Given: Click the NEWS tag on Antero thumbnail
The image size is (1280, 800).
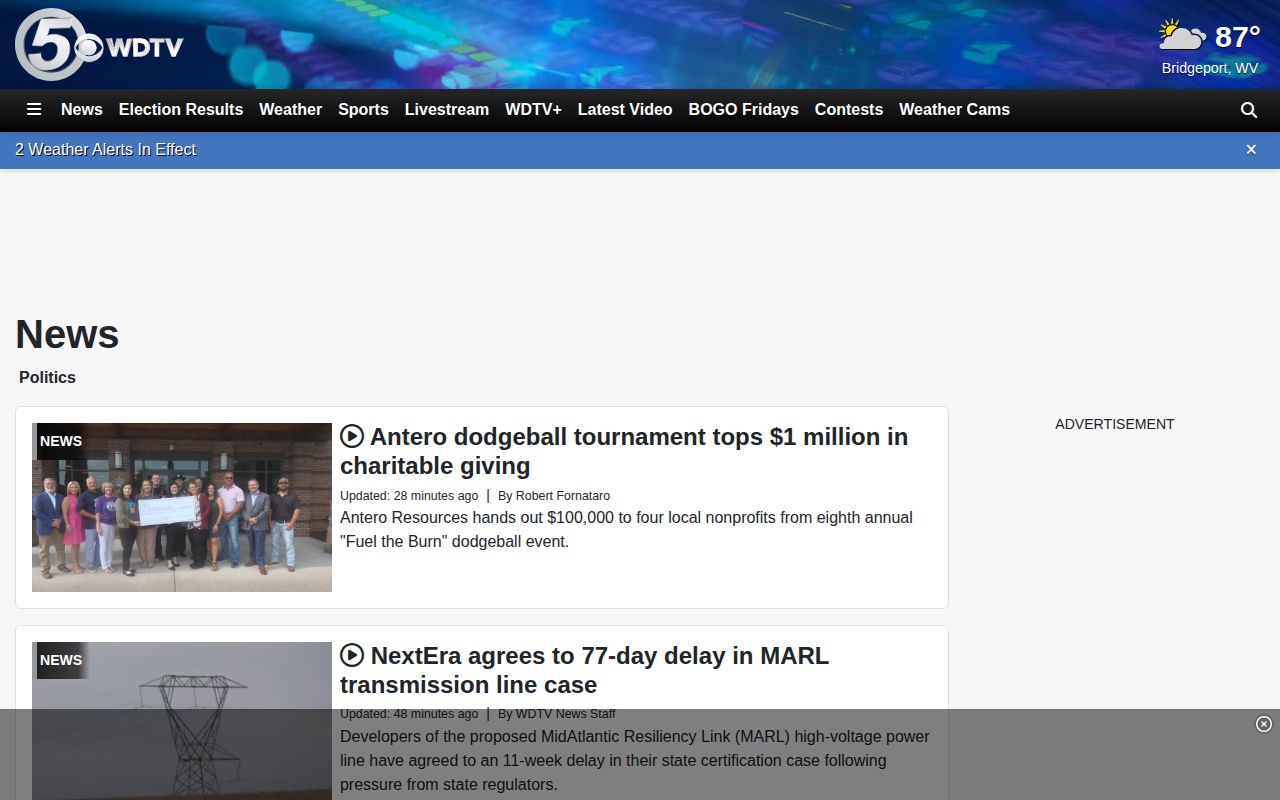Looking at the screenshot, I should click(61, 441).
